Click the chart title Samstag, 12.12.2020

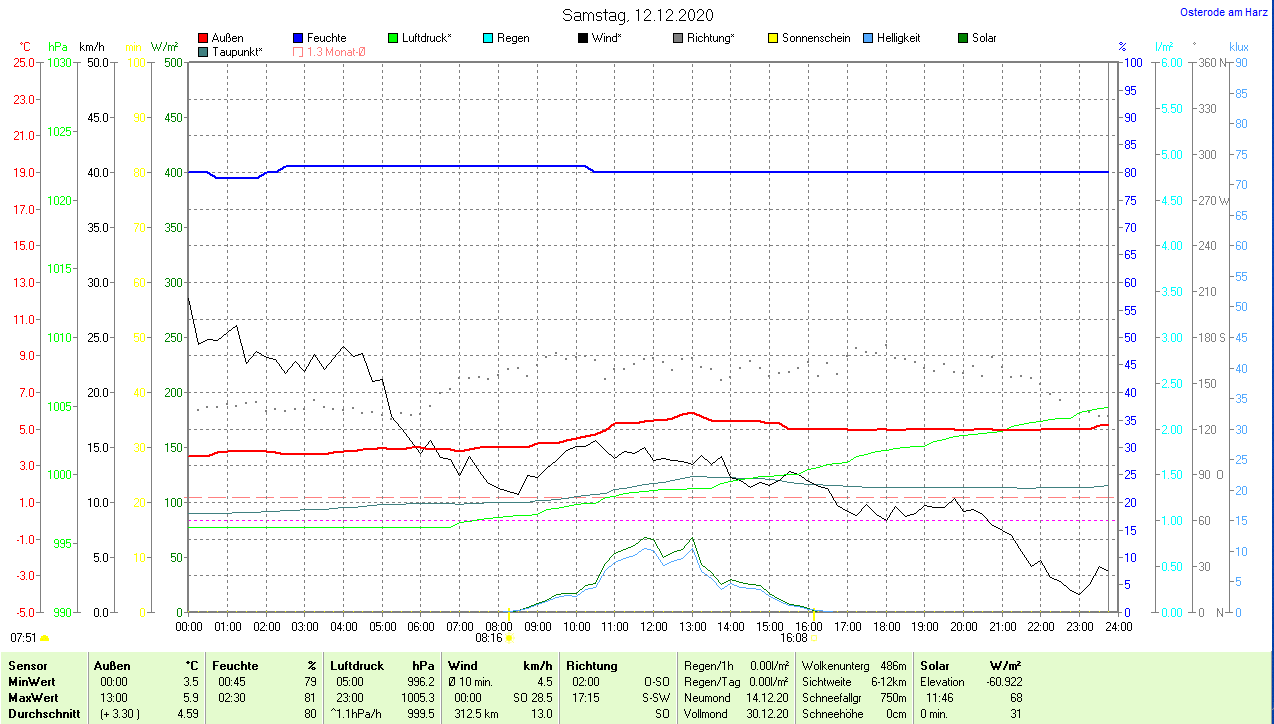tap(637, 15)
